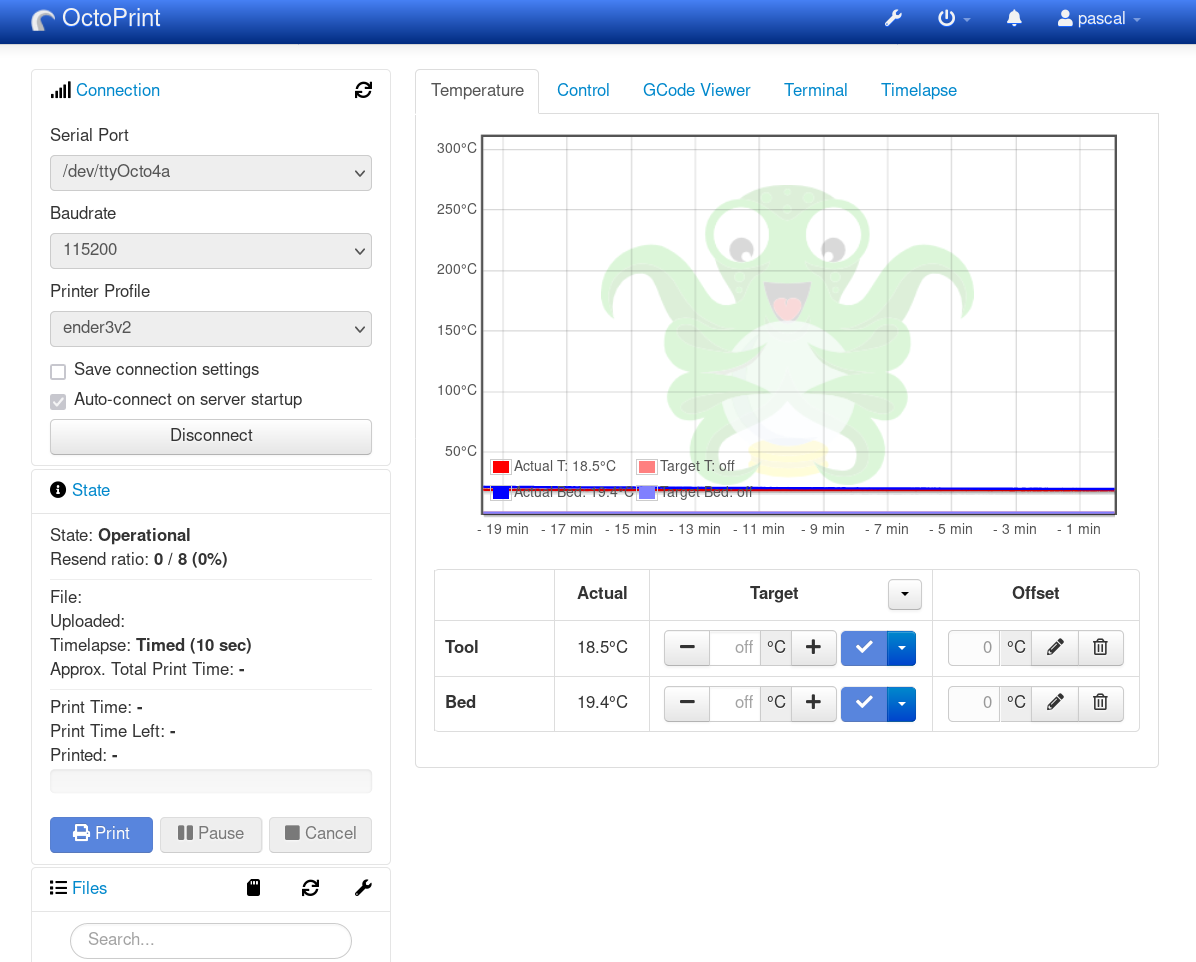
Task: Increase Tool target temperature
Action: pos(813,648)
